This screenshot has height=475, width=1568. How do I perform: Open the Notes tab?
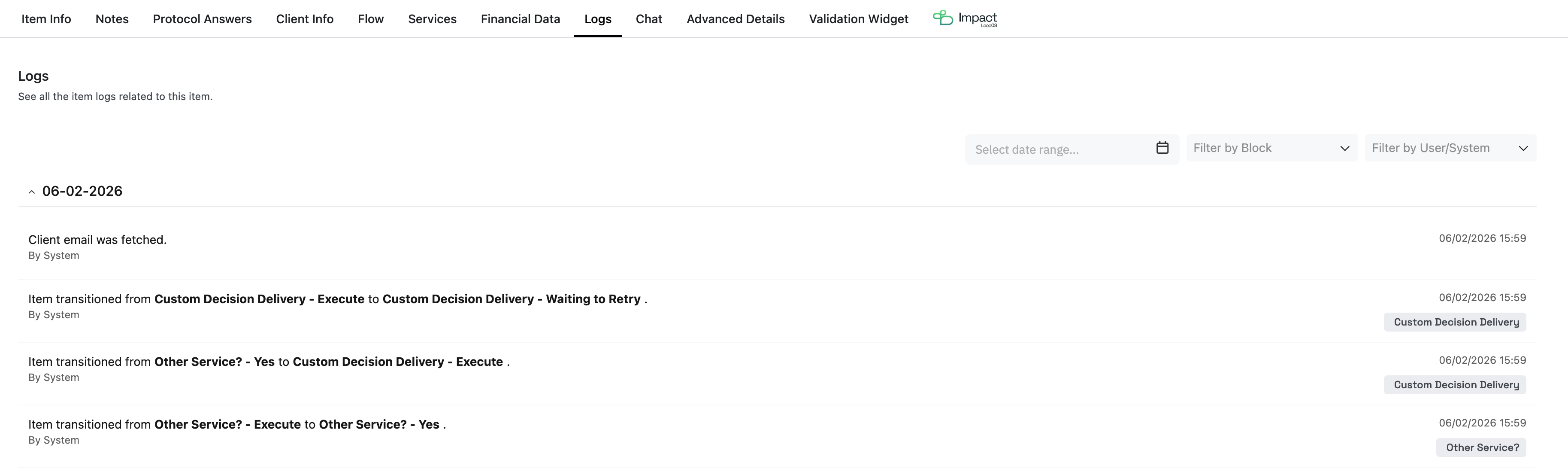pos(112,19)
